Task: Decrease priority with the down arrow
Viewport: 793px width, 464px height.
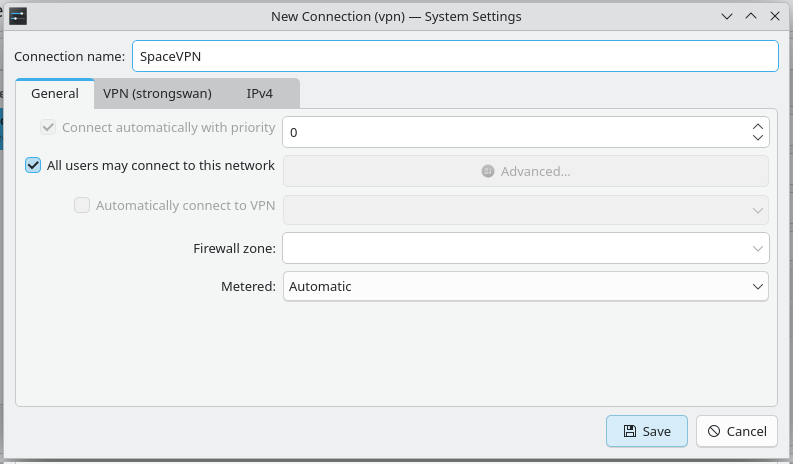Action: pyautogui.click(x=757, y=138)
